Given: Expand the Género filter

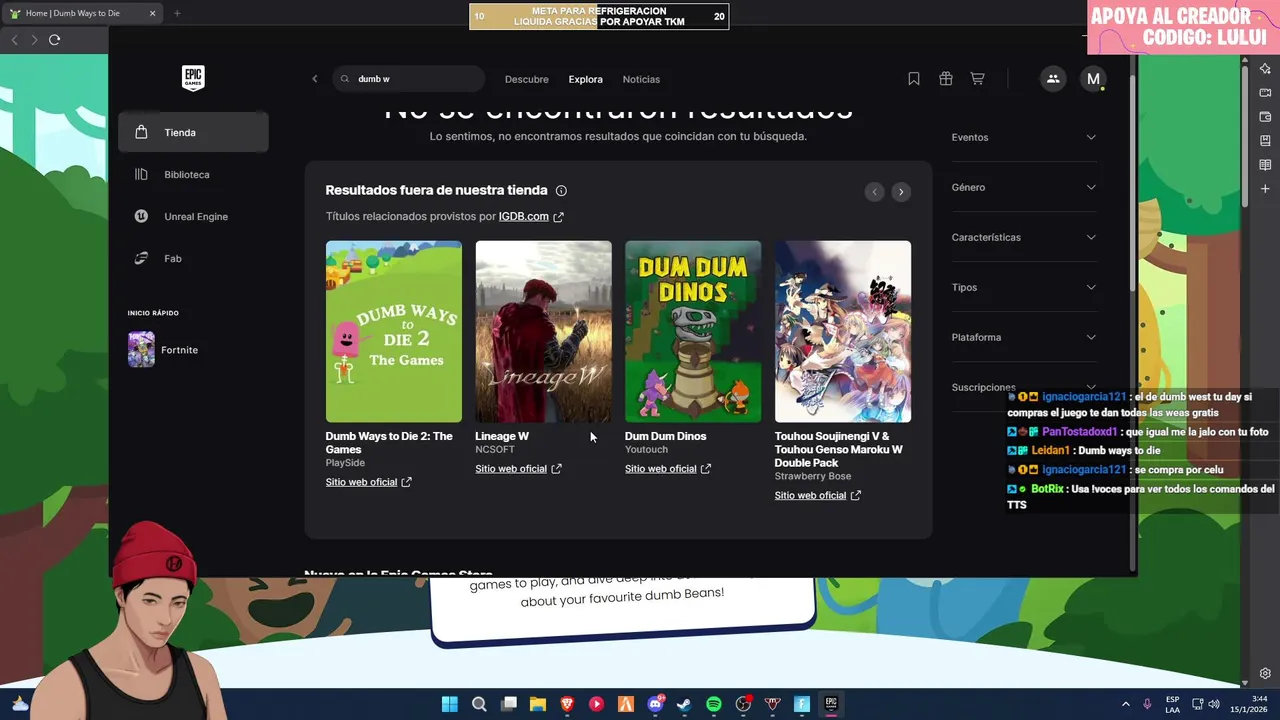Looking at the screenshot, I should click(x=1024, y=187).
